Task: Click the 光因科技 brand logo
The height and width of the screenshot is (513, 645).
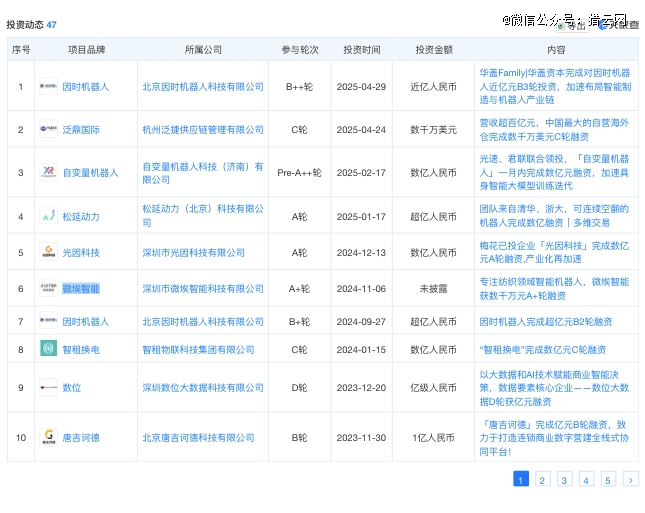Action: [48, 253]
